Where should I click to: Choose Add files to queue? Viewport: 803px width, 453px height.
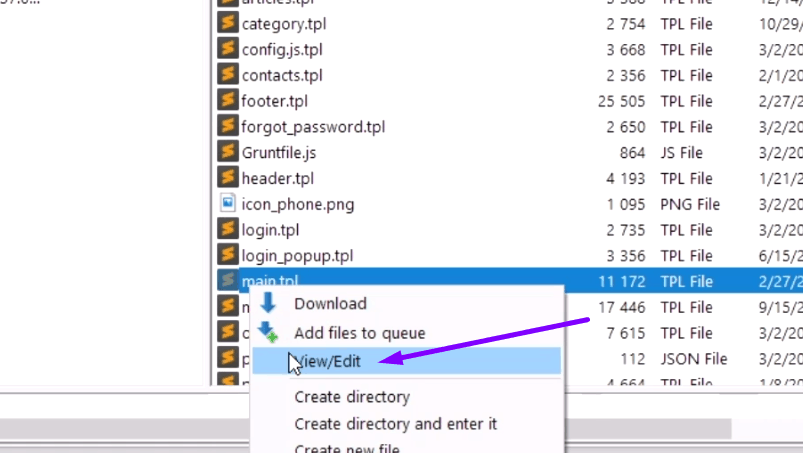pos(360,333)
